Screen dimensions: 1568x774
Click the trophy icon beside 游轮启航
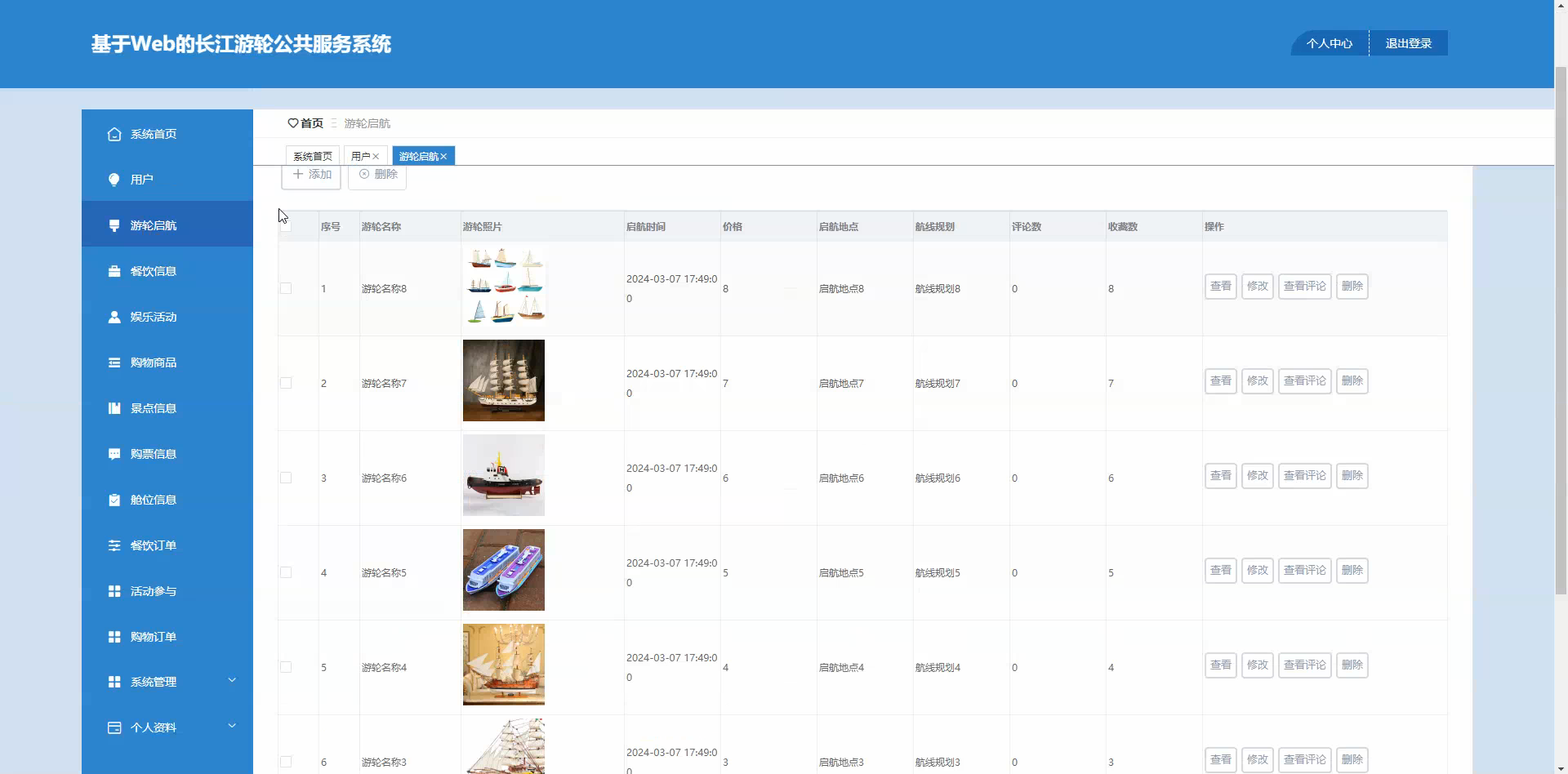[x=114, y=225]
